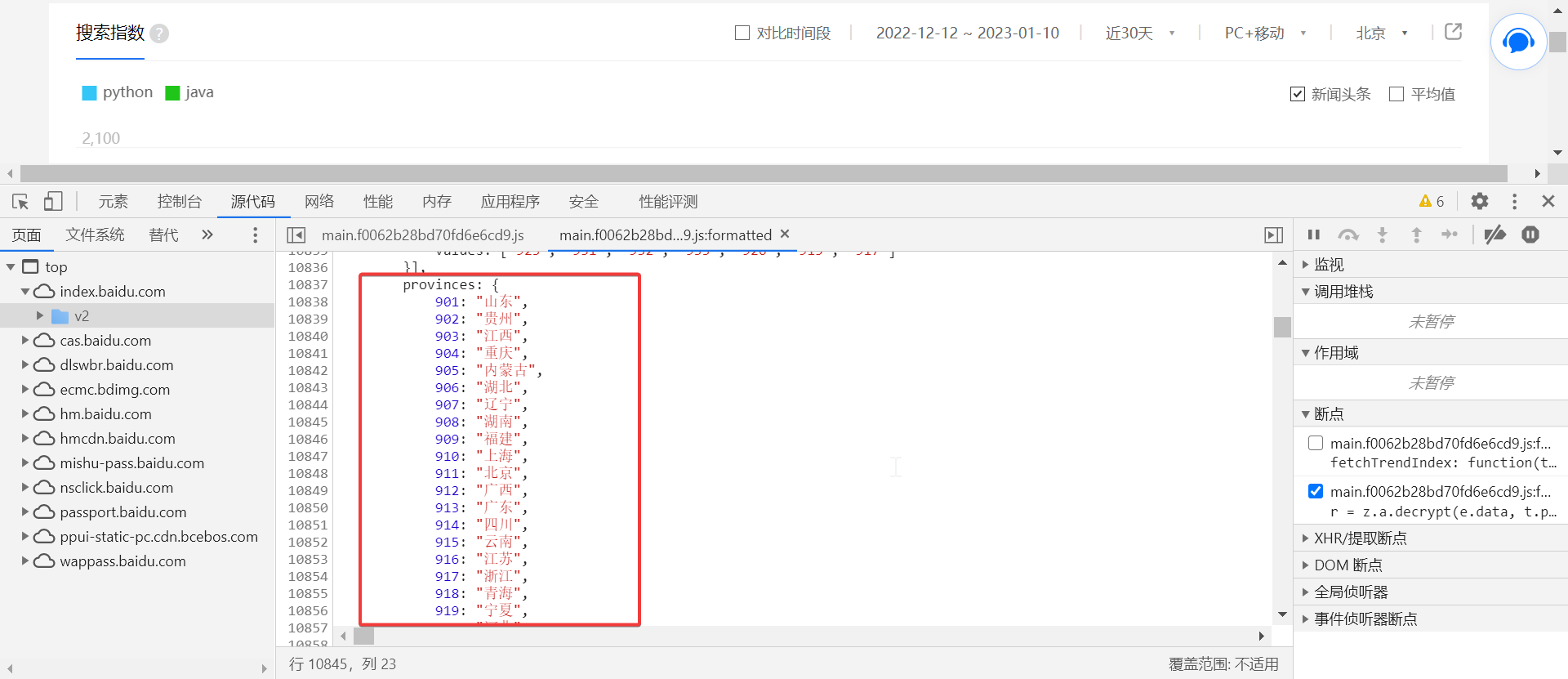Select the main.f0062b28bd70fd6e6cd9.js file tab
This screenshot has width=1568, height=679.
[423, 235]
